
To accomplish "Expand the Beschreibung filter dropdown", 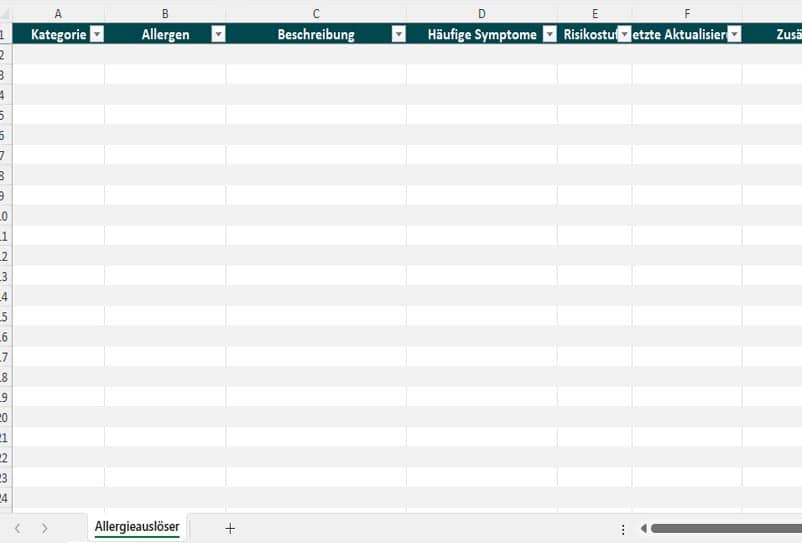I will 399,34.
